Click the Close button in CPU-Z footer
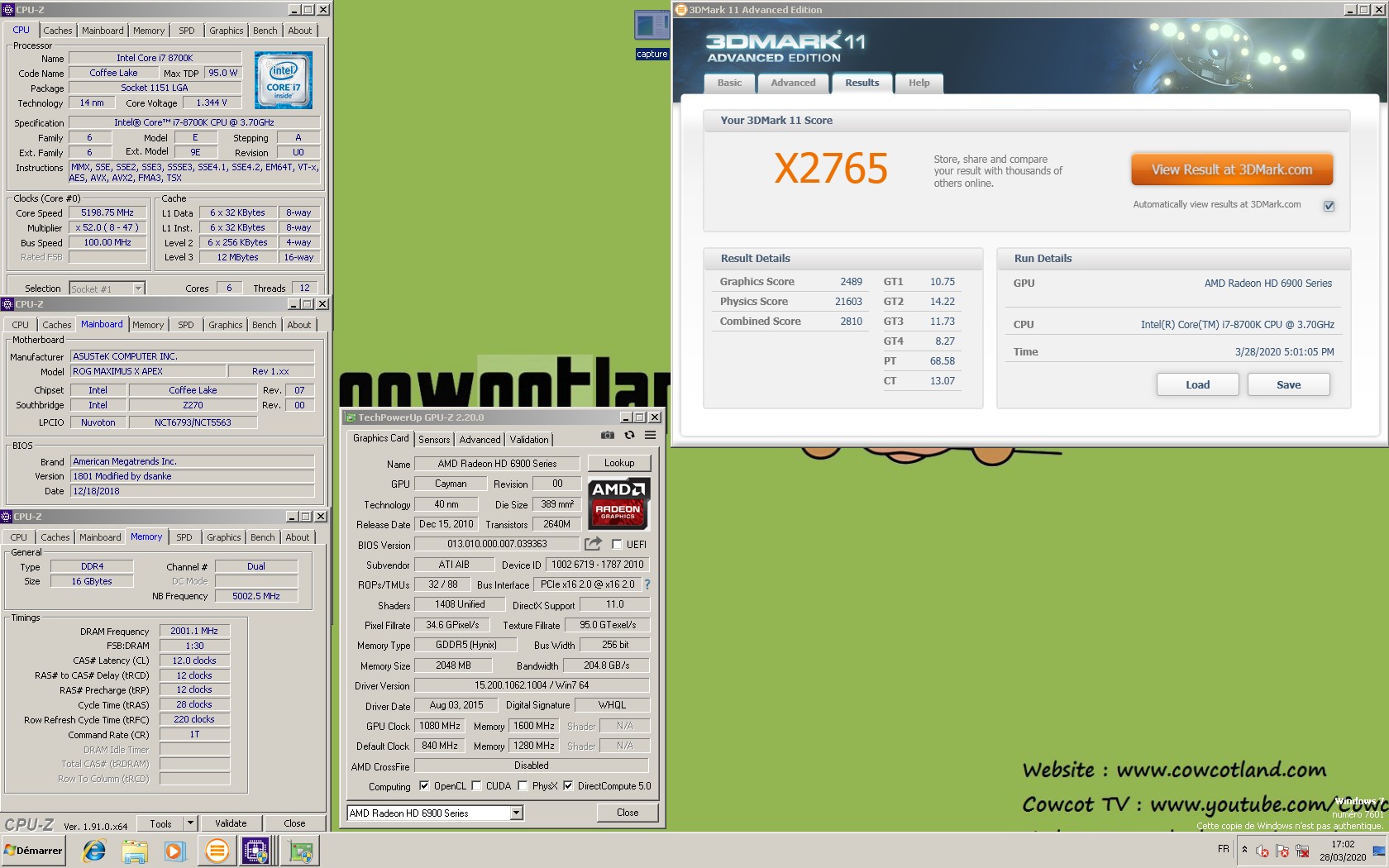Viewport: 1389px width, 868px height. coord(294,823)
